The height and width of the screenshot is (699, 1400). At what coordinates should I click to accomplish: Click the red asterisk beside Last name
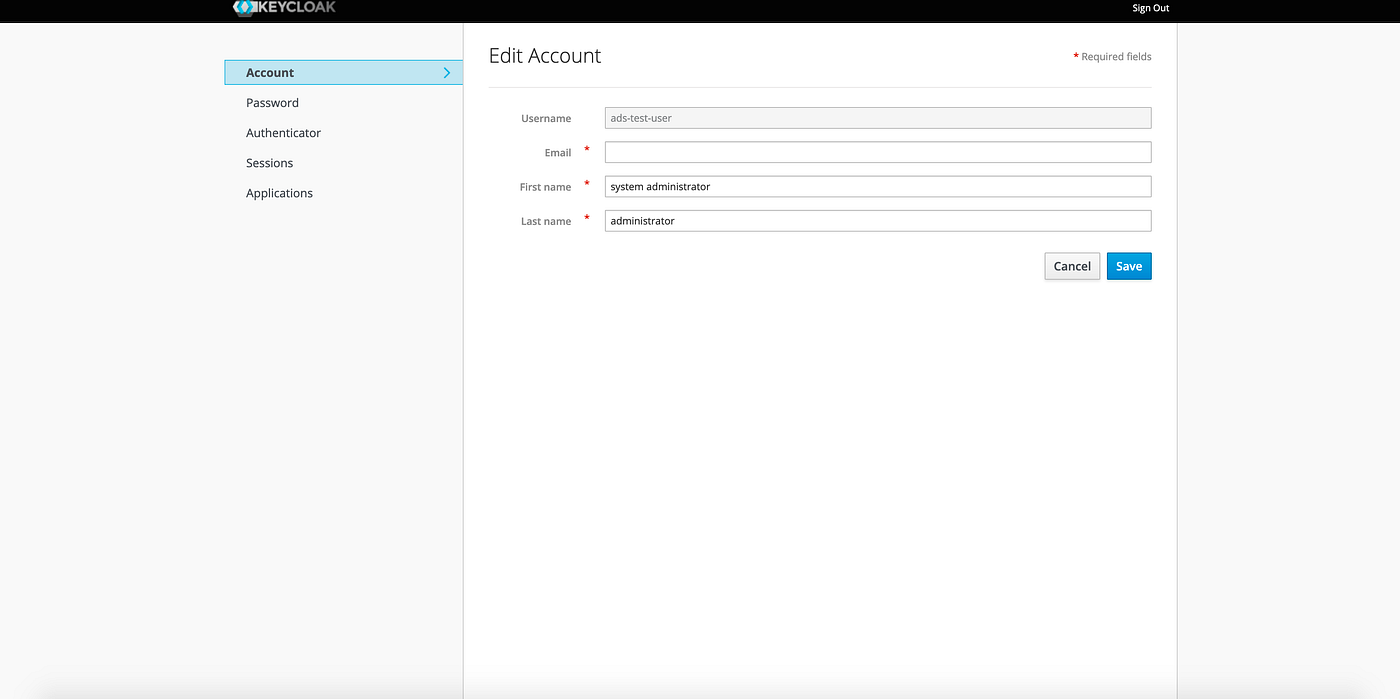point(586,219)
